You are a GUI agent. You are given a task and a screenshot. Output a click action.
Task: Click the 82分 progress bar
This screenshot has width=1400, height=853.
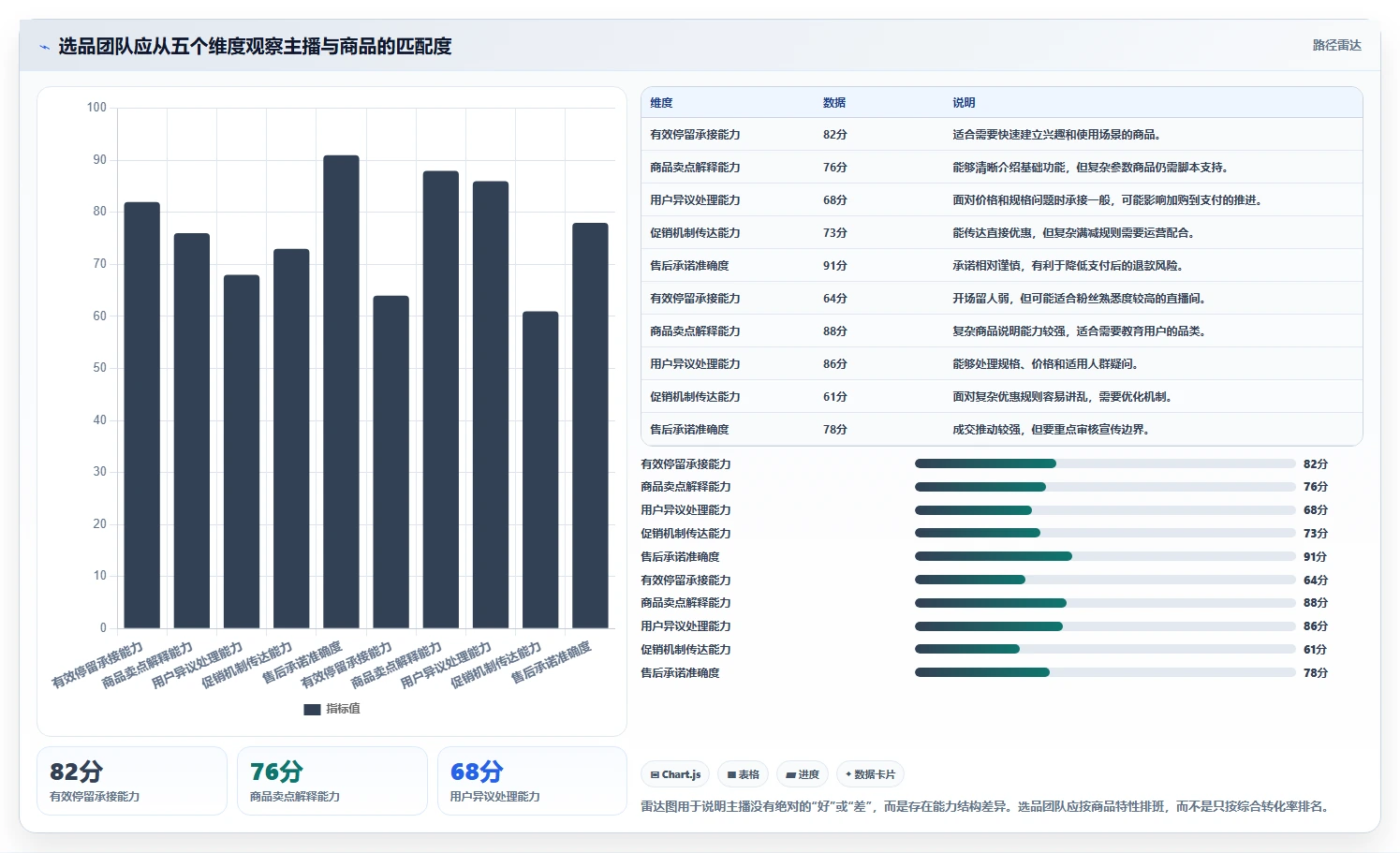pos(1105,463)
